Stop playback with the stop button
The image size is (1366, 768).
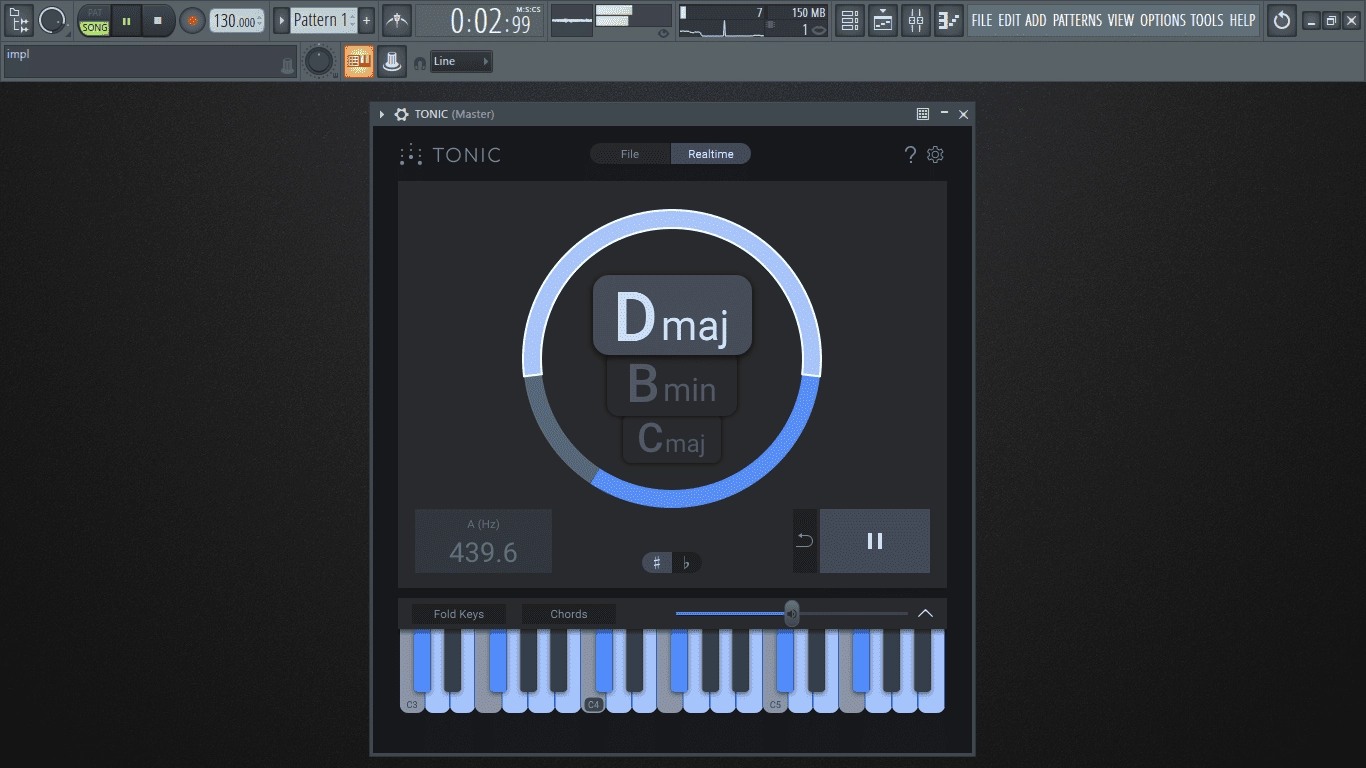[157, 20]
